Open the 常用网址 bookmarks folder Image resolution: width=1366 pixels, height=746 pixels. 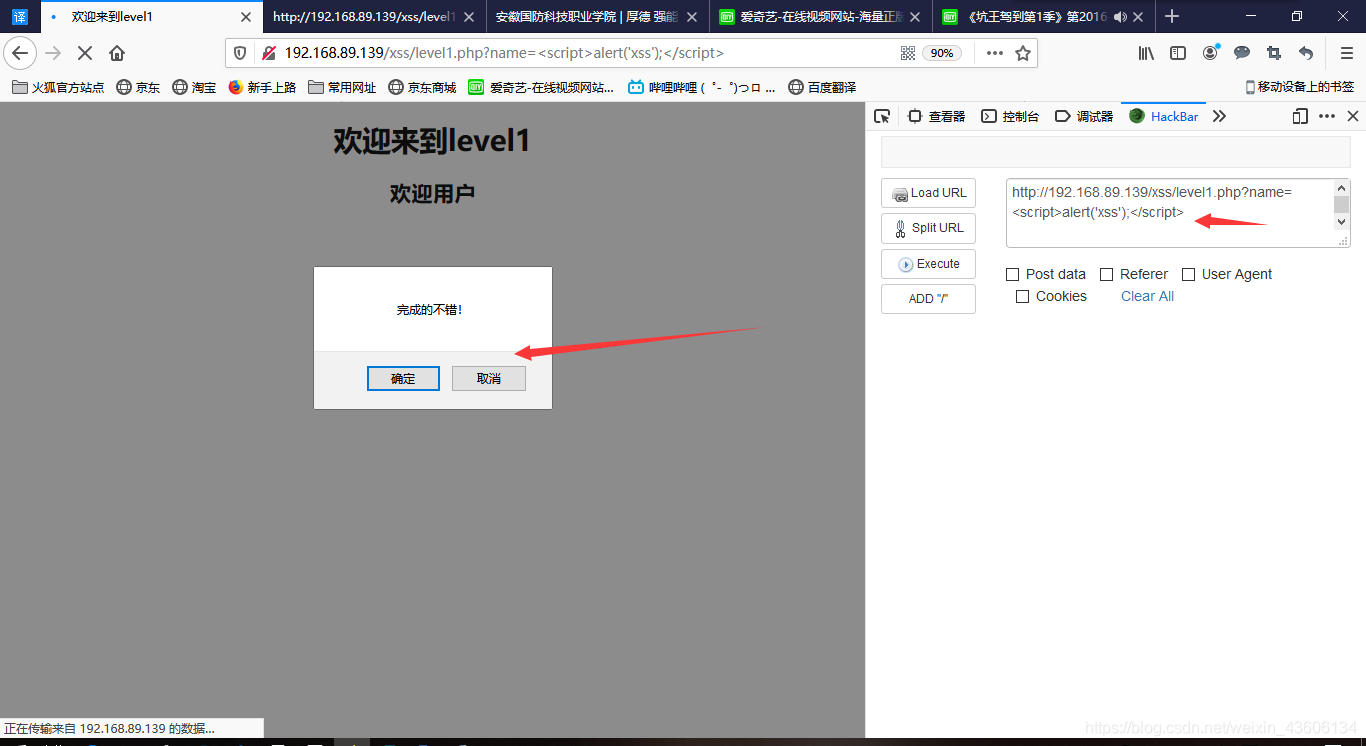(x=342, y=87)
